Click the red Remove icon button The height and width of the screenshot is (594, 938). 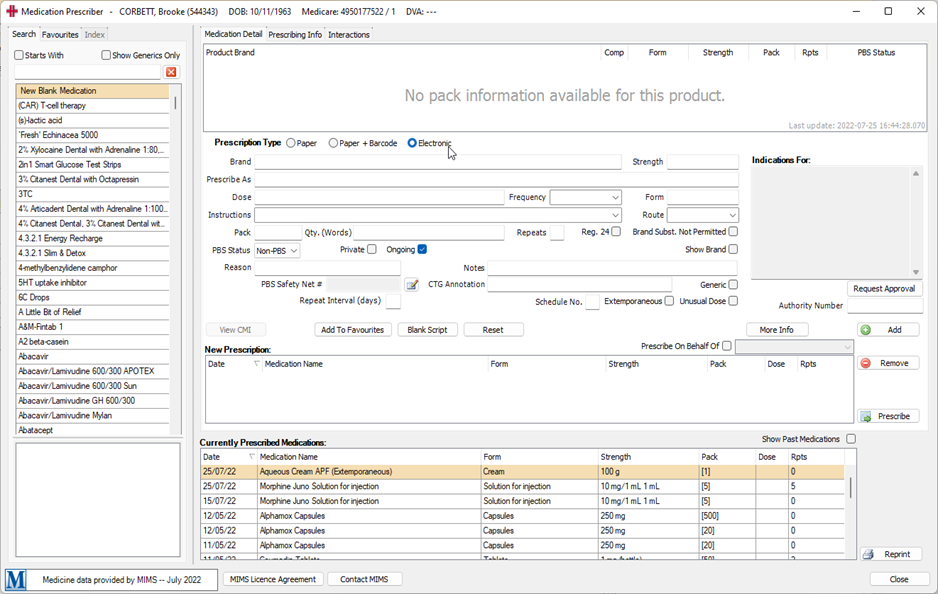tap(866, 363)
